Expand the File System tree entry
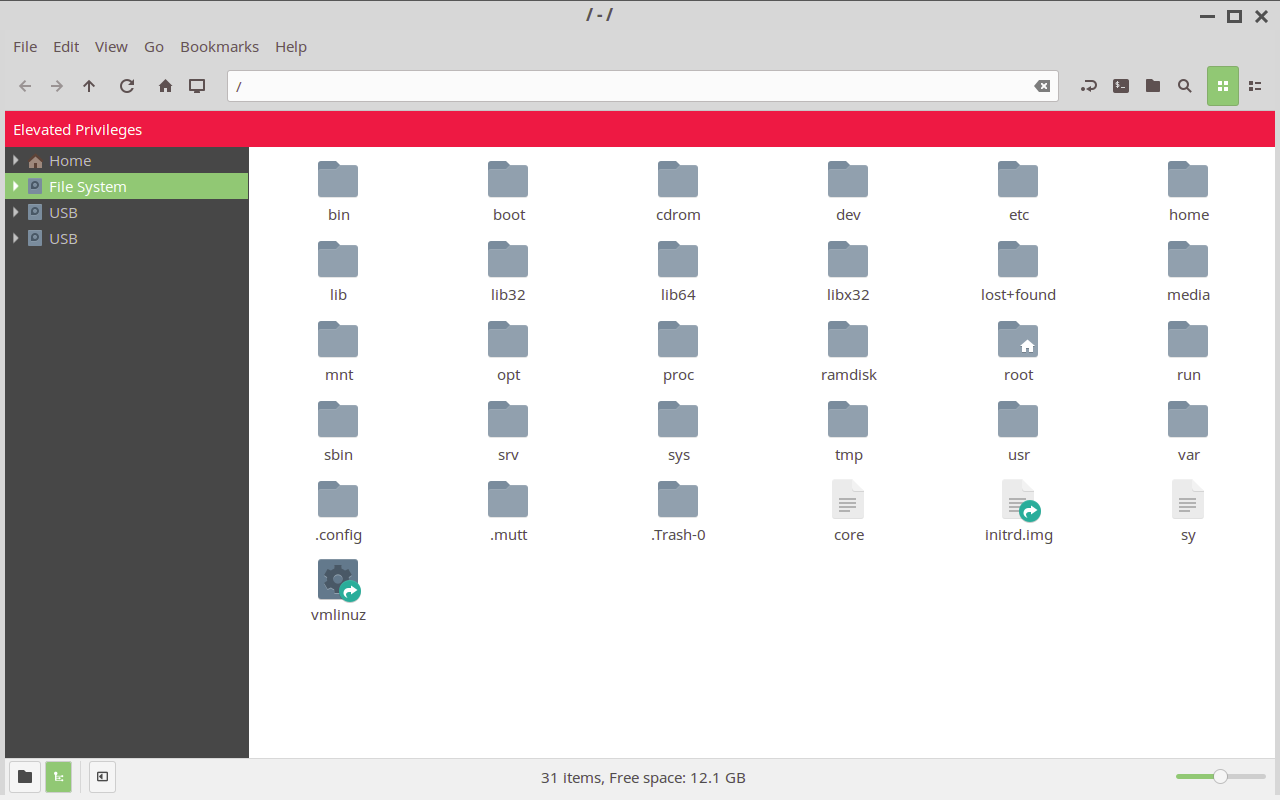 point(15,186)
